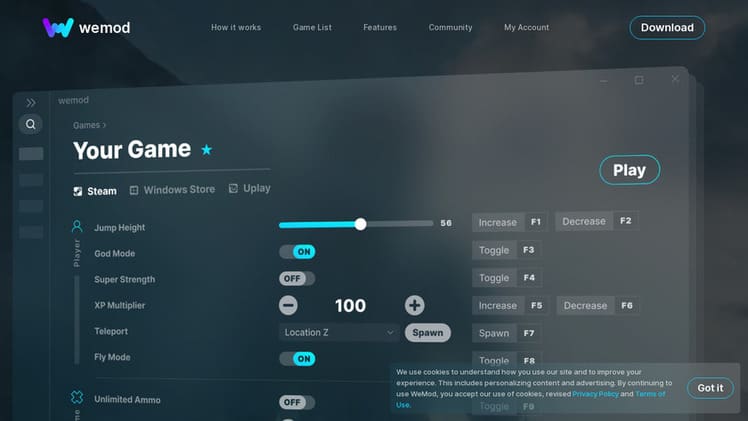Click the search magnifier icon in sidebar
The width and height of the screenshot is (748, 421).
click(31, 125)
